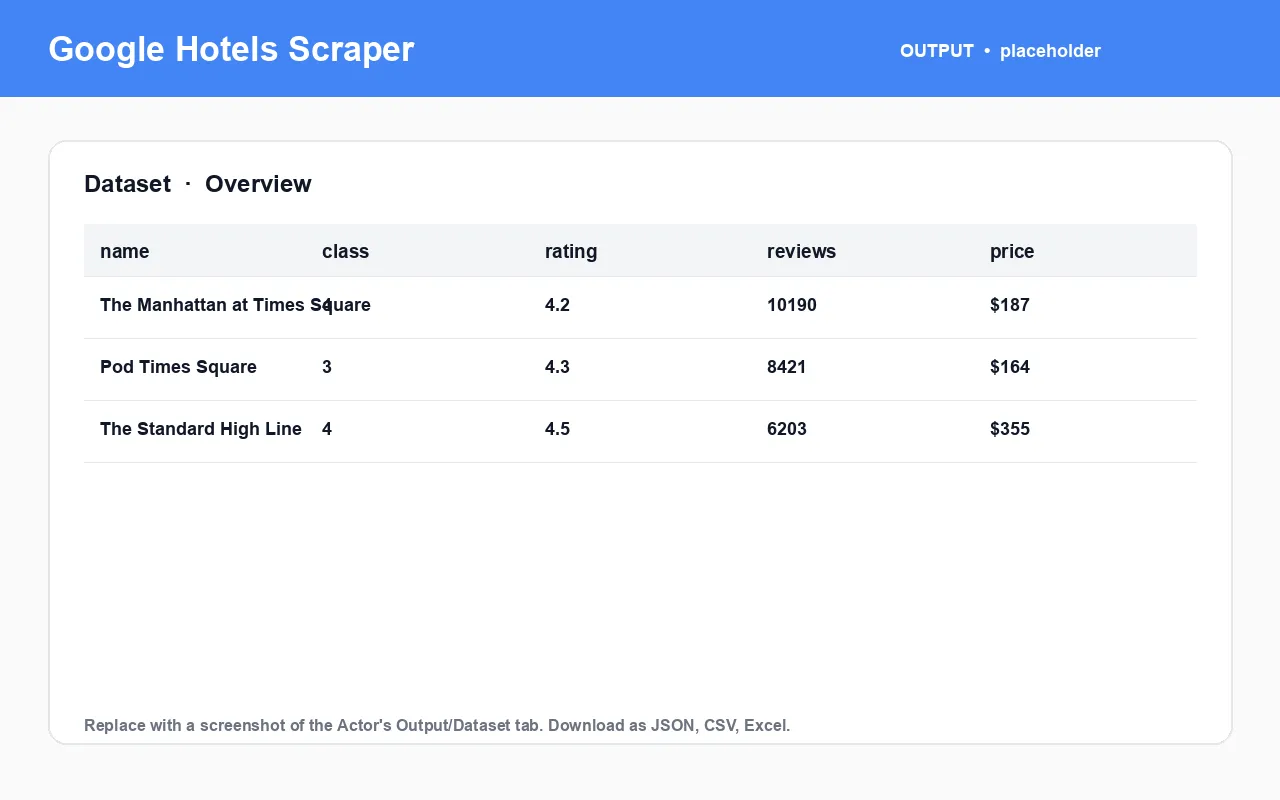Click The Standard High Line name

(201, 429)
